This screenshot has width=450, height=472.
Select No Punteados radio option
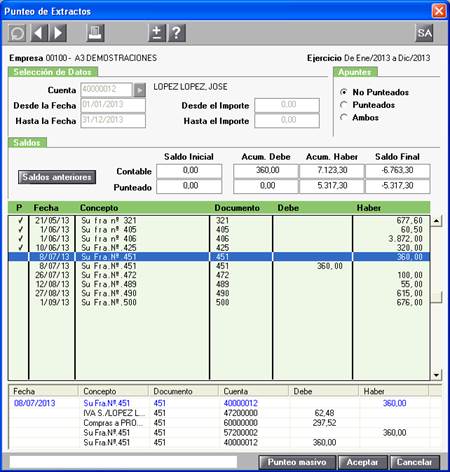coord(343,92)
